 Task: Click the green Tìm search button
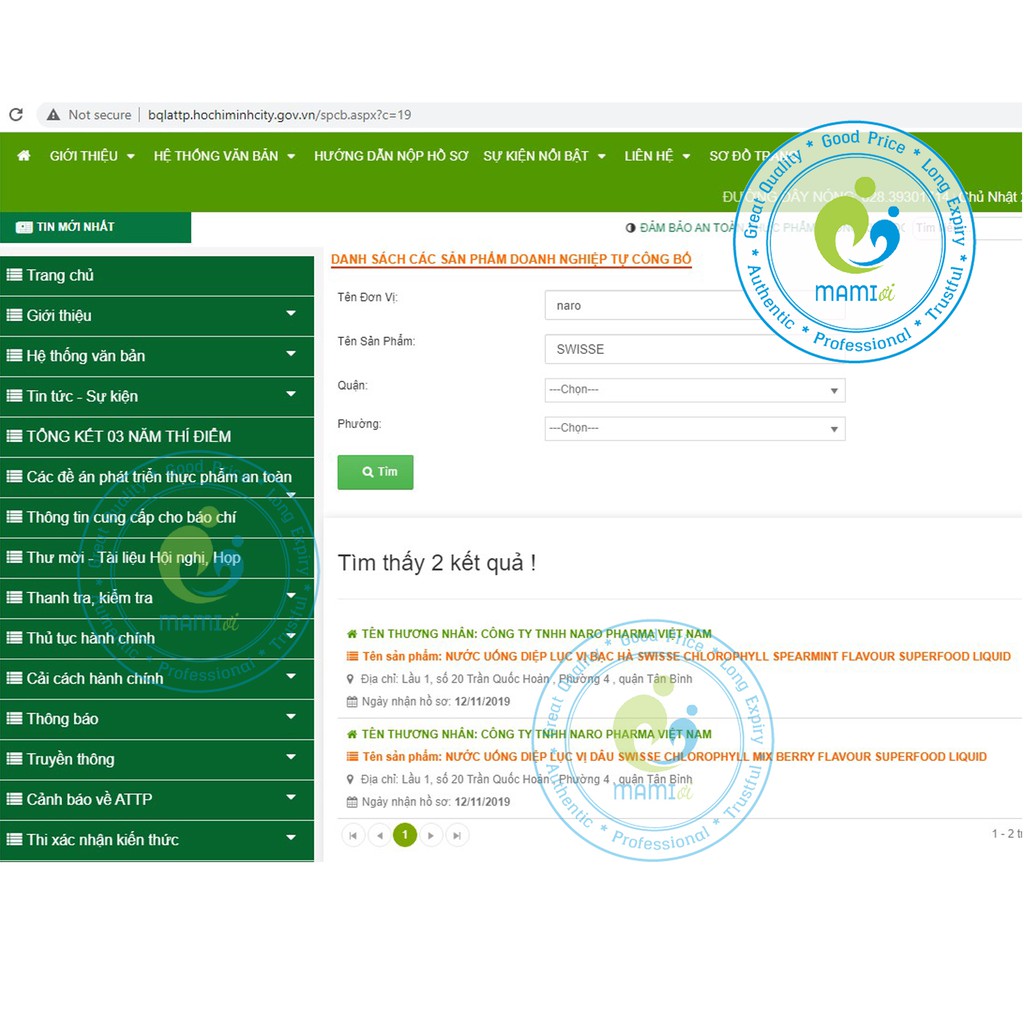[x=376, y=472]
